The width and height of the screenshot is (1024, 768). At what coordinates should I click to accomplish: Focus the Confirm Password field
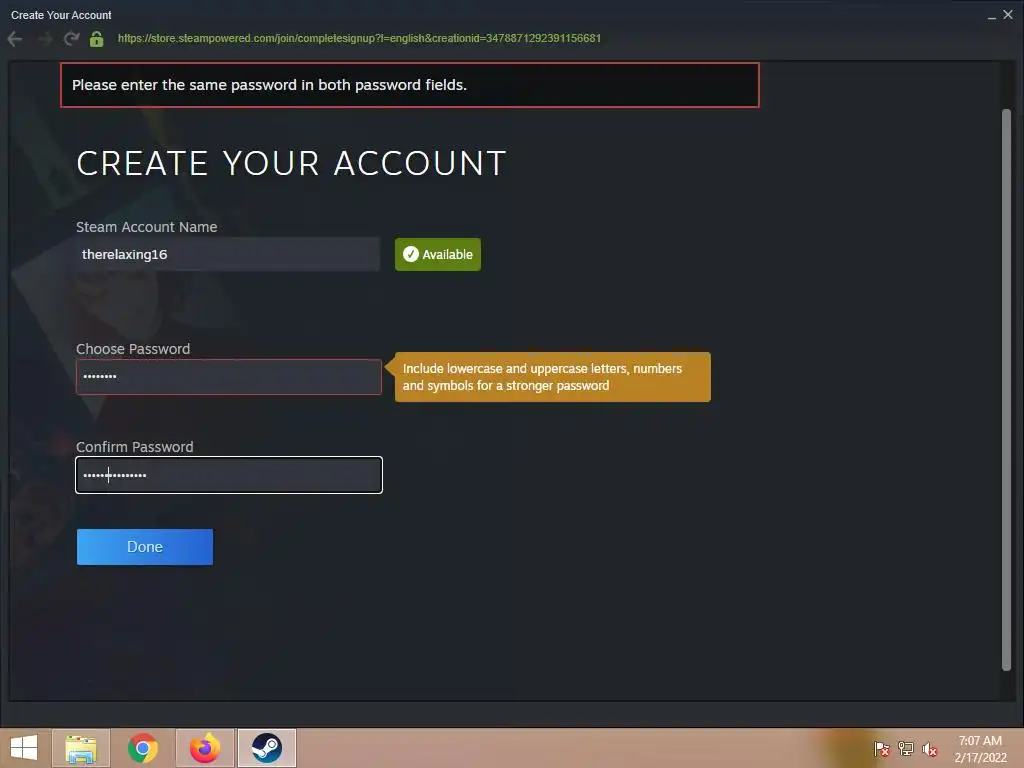229,475
